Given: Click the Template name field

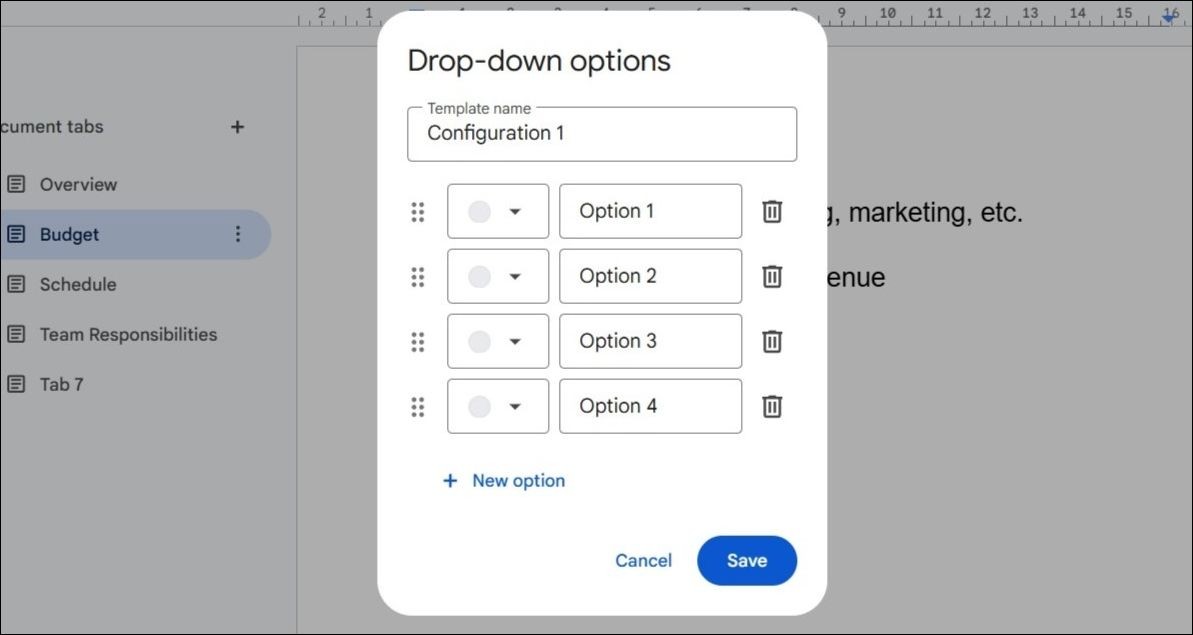Looking at the screenshot, I should pos(602,134).
